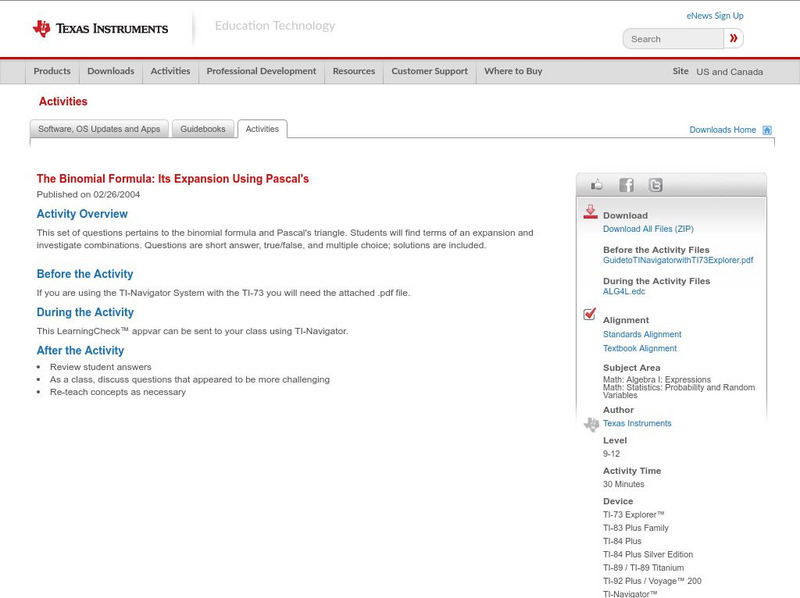Open the Customer Support menu
This screenshot has width=800, height=598.
430,71
